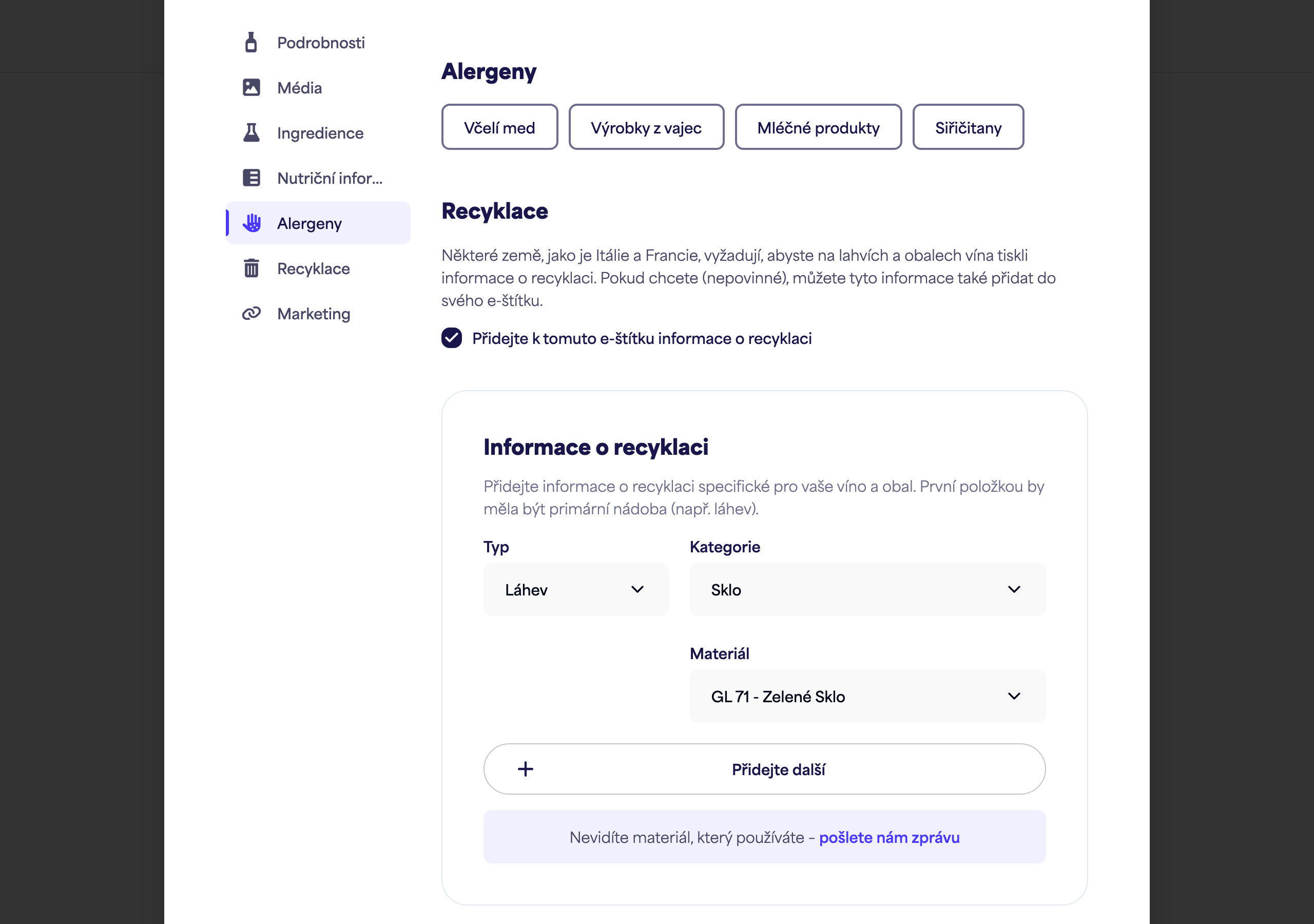The height and width of the screenshot is (924, 1314).
Task: Expand the Kategorie dropdown showing Sklo
Action: tap(867, 590)
